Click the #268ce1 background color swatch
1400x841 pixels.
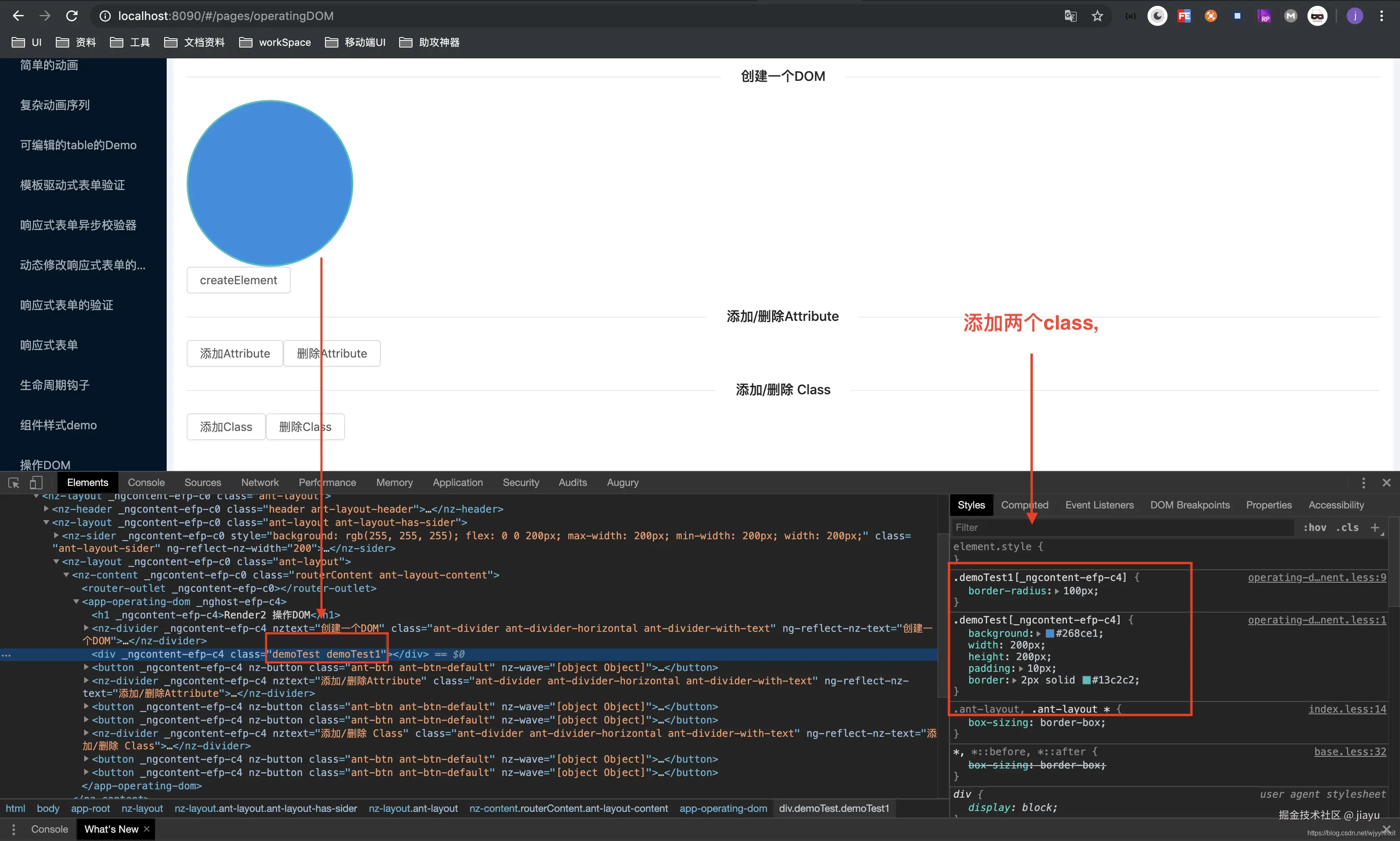click(x=1049, y=633)
